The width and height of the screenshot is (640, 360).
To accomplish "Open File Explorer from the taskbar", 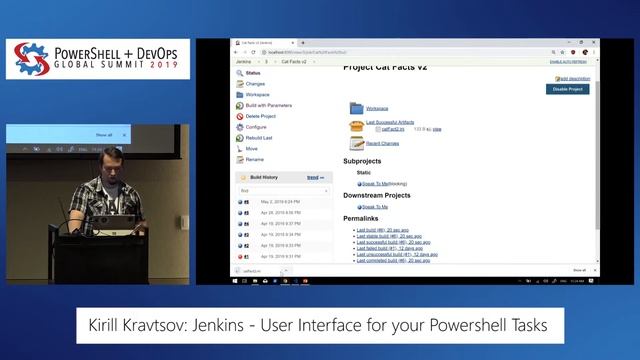I will (255, 281).
